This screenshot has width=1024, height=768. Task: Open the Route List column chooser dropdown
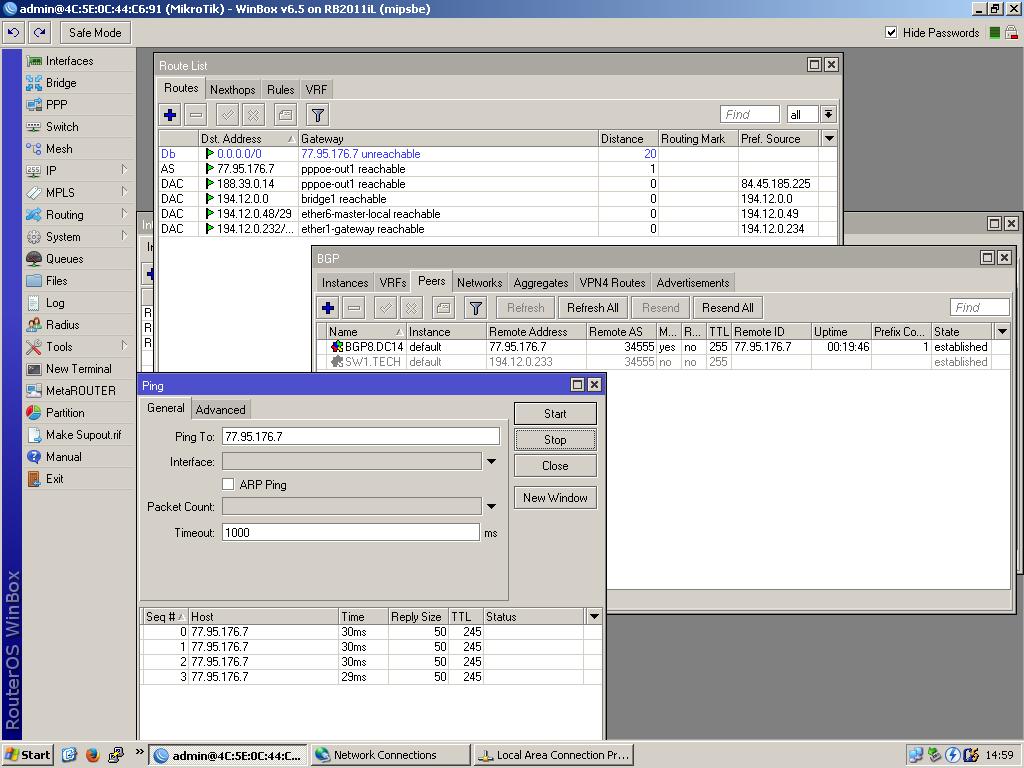click(x=829, y=138)
